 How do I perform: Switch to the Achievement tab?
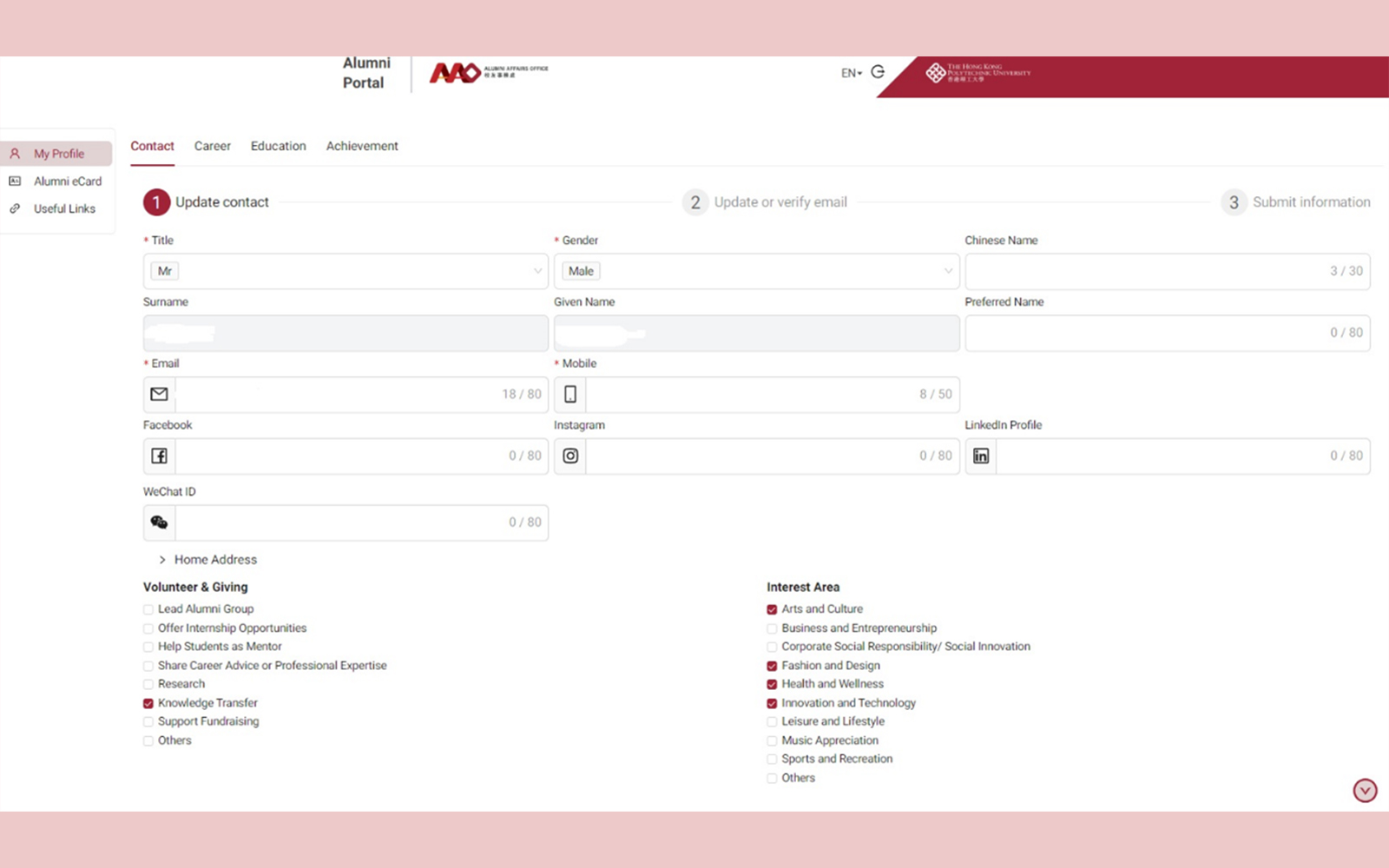[x=362, y=146]
